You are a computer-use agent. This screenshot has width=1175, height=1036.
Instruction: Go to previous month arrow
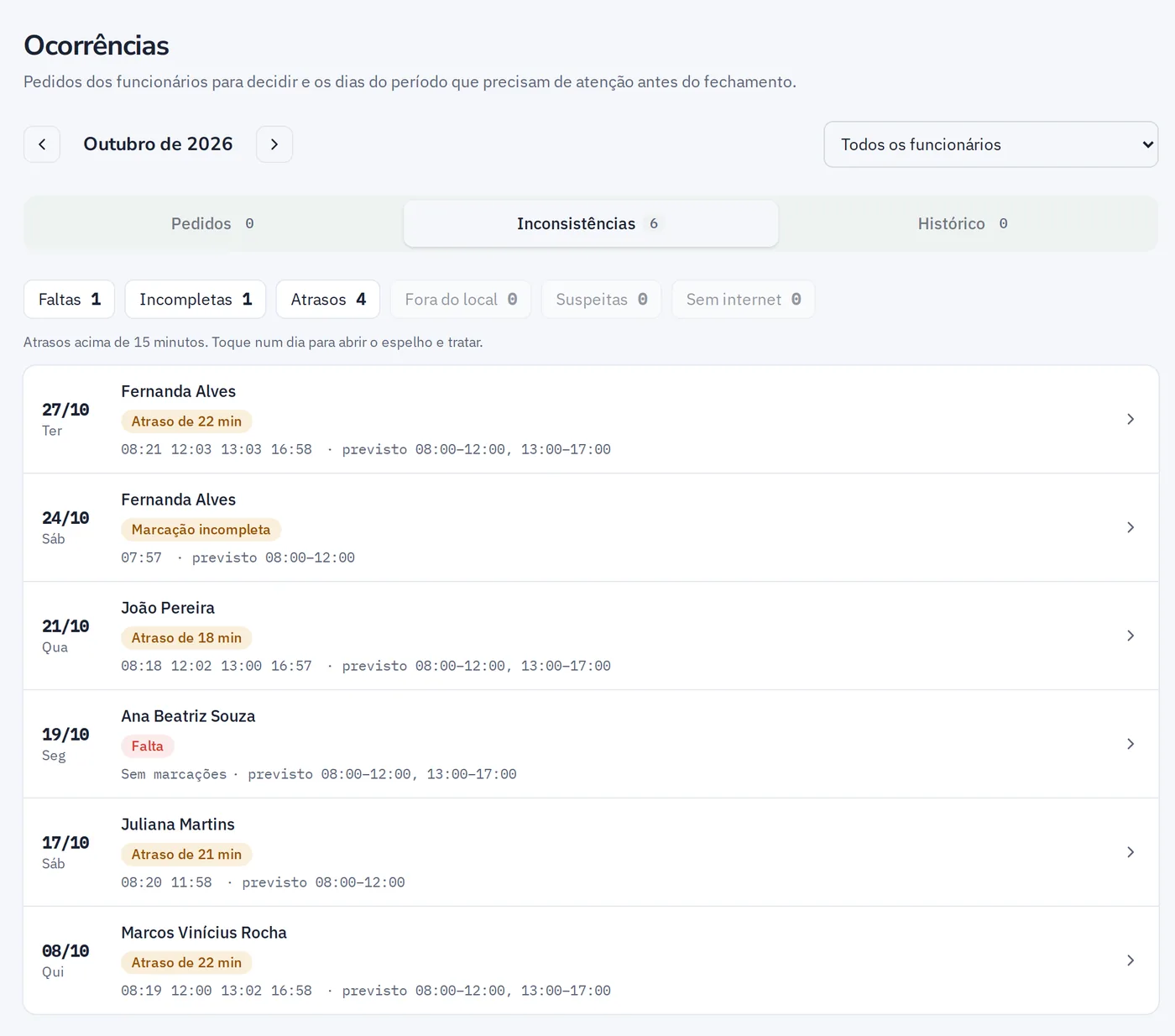coord(42,144)
